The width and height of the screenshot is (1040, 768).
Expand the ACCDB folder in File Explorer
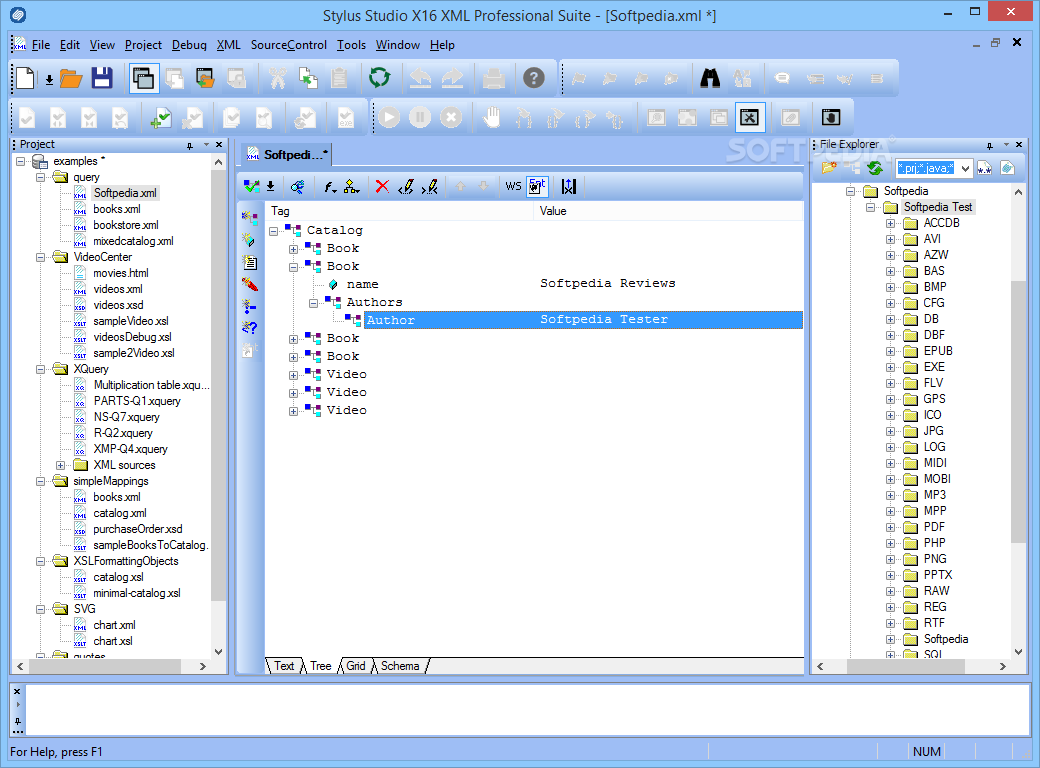890,224
